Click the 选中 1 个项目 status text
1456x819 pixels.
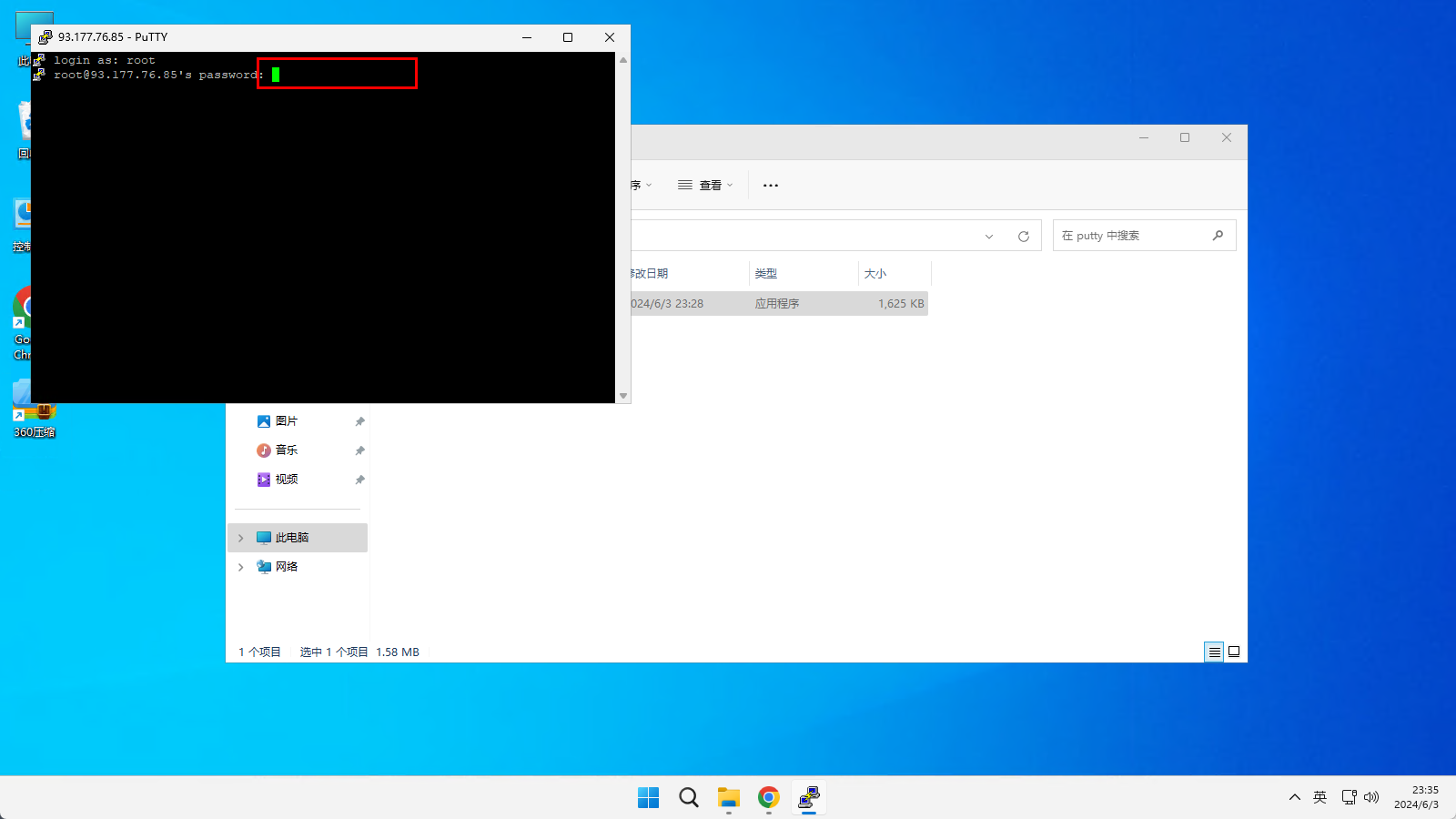point(334,652)
